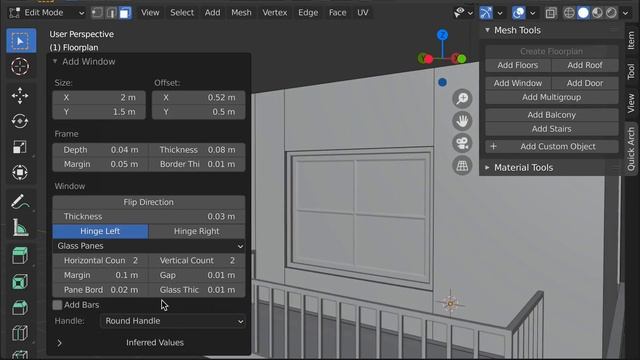Open the Edit Mode dropdown
Viewport: 640px width, 360px height.
click(47, 13)
